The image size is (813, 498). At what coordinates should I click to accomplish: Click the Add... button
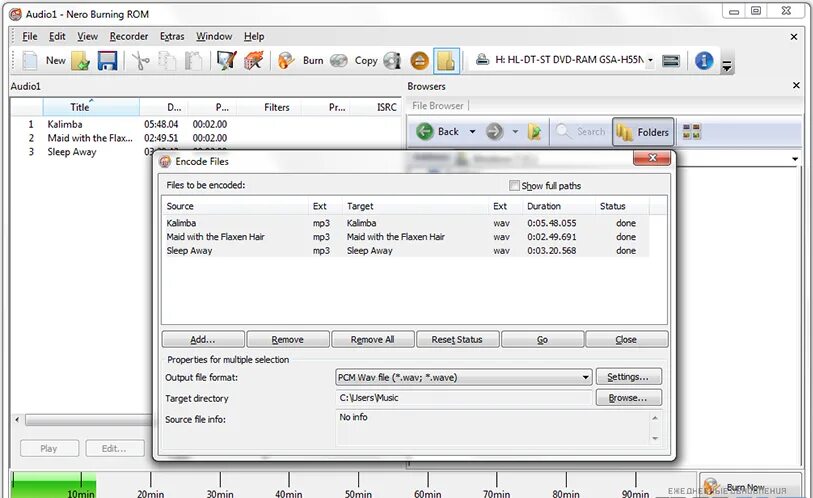[203, 339]
